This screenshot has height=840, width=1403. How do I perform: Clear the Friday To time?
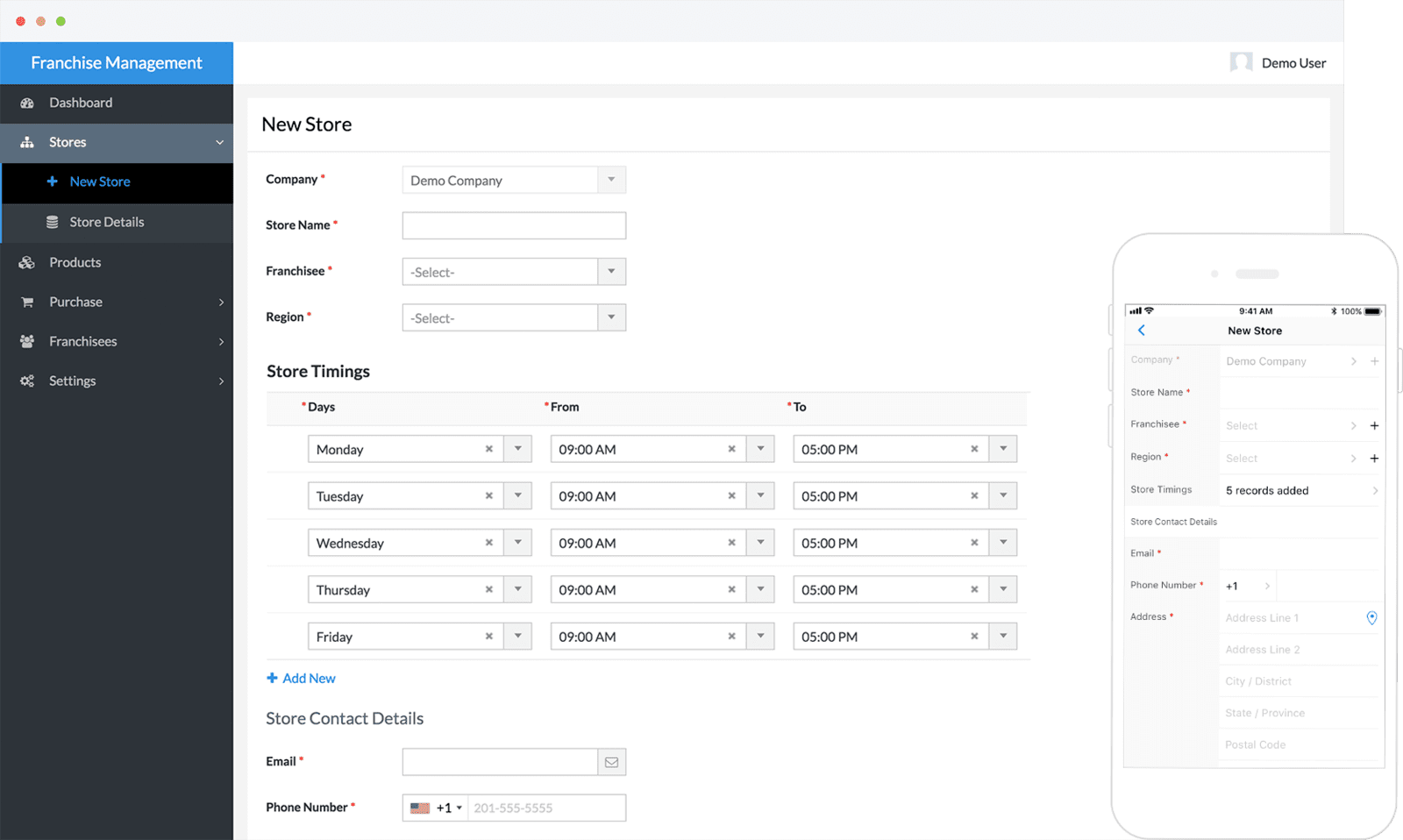point(974,637)
